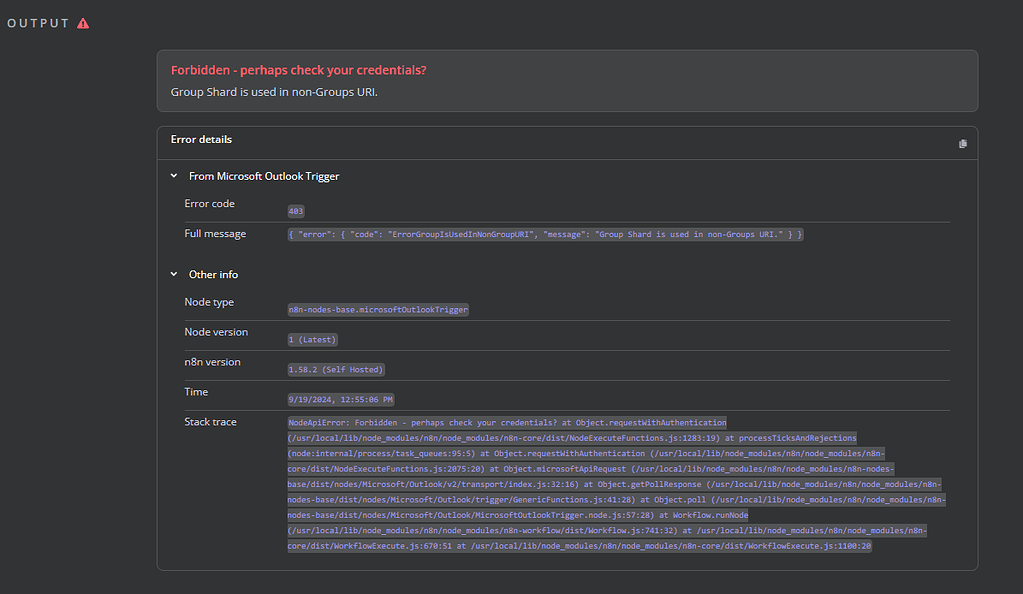Click the red warning icon beside OUTPUT
The image size is (1023, 594).
(x=83, y=23)
